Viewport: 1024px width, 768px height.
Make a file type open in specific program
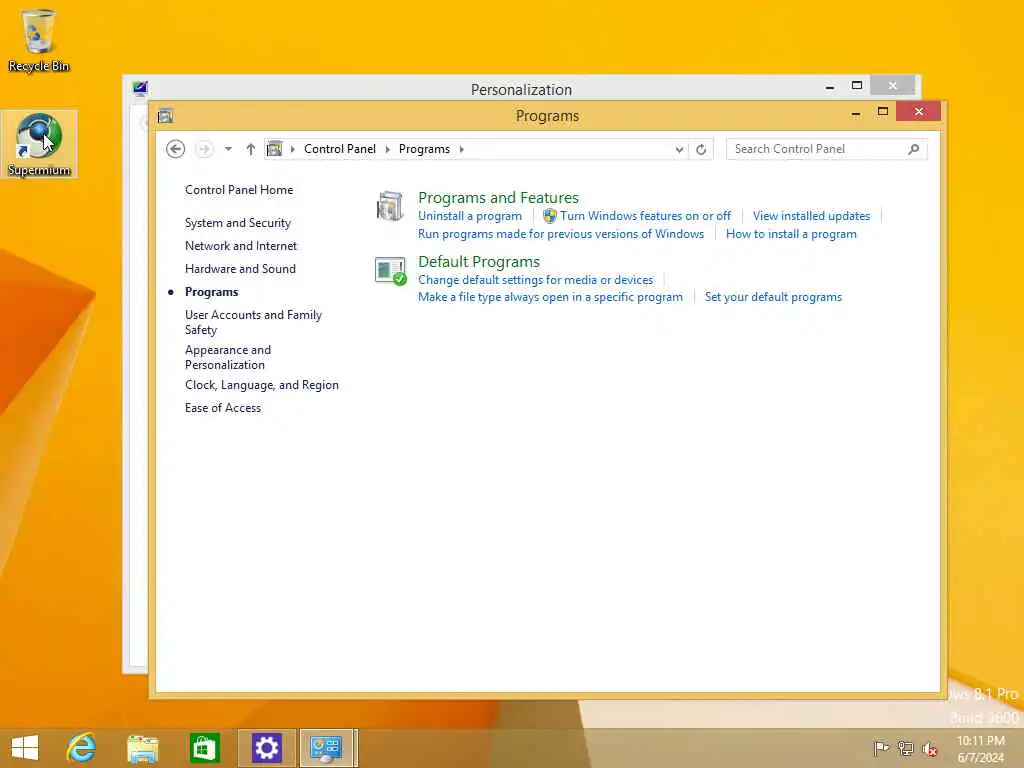(551, 296)
